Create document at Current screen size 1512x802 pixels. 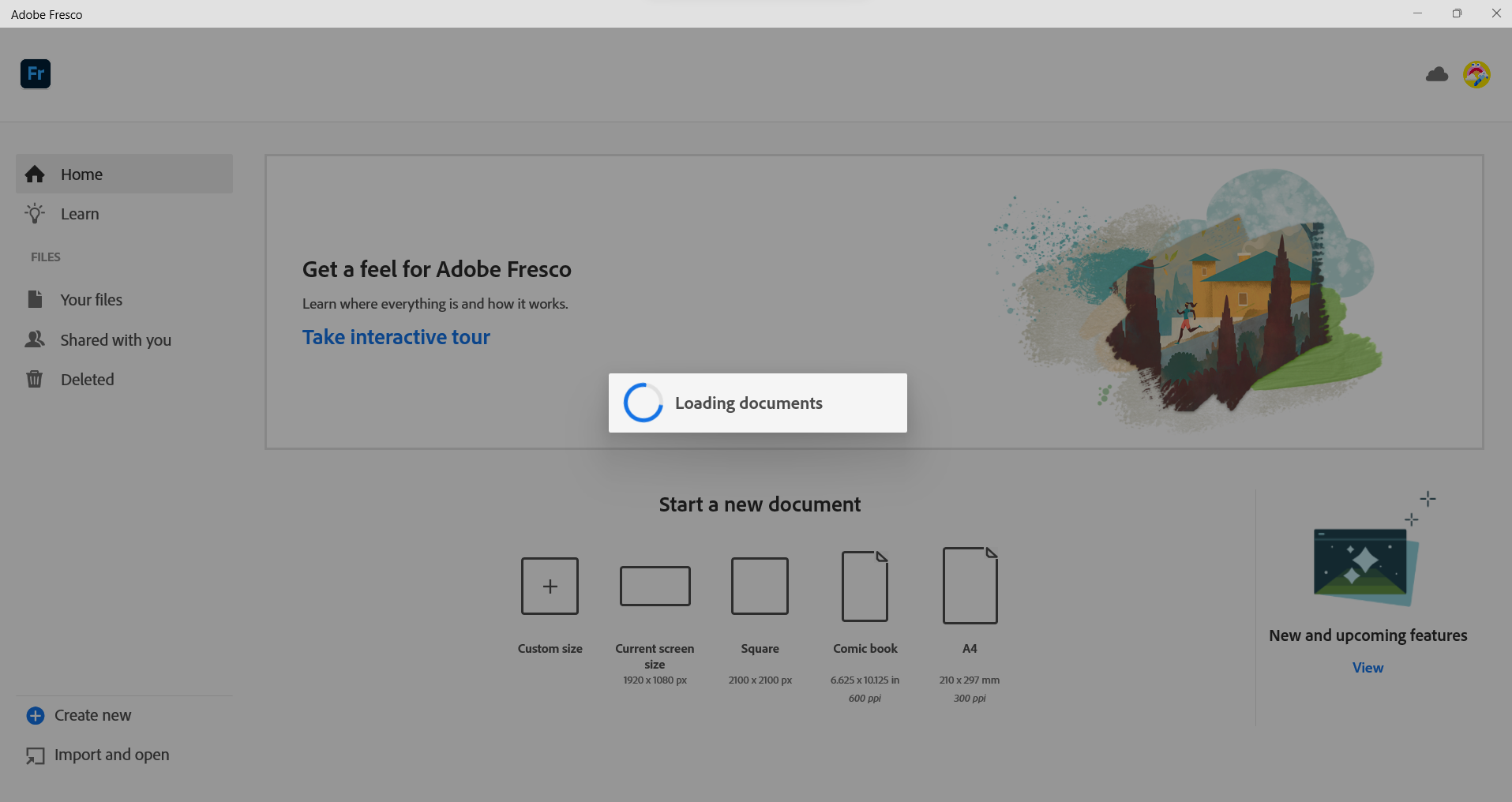pos(655,586)
